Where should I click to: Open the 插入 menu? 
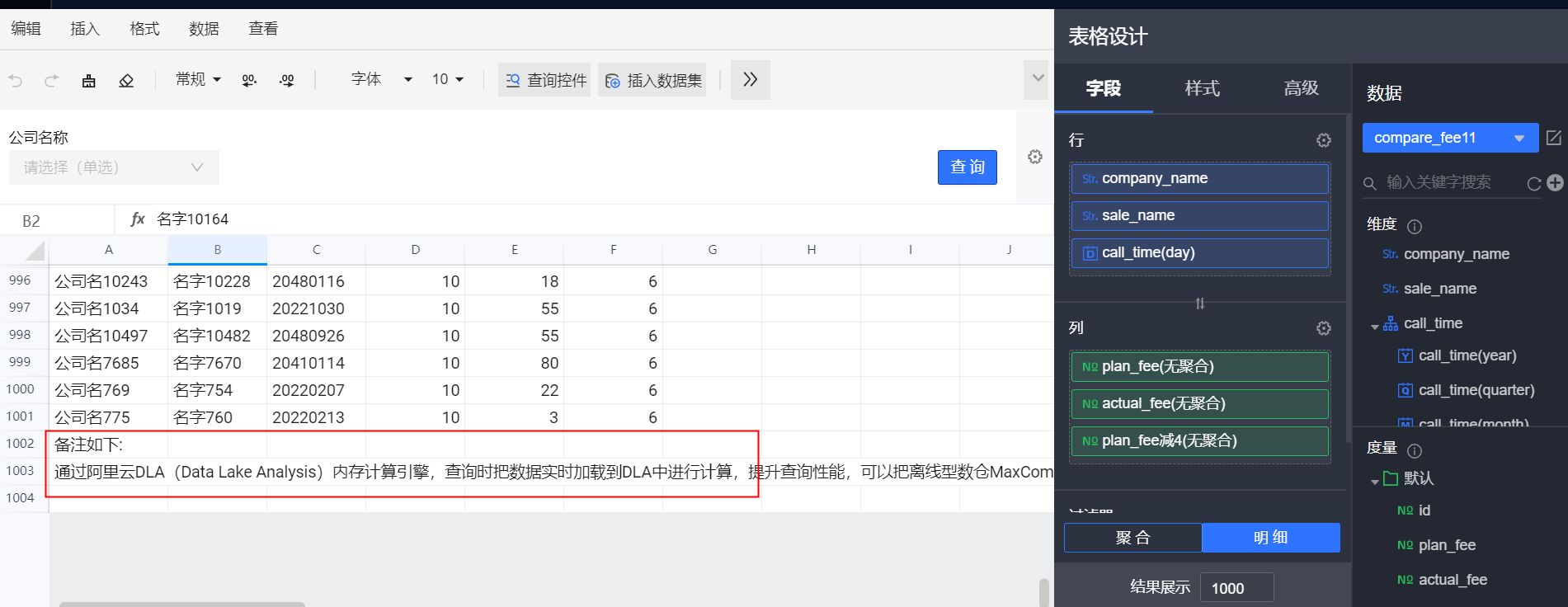click(85, 29)
